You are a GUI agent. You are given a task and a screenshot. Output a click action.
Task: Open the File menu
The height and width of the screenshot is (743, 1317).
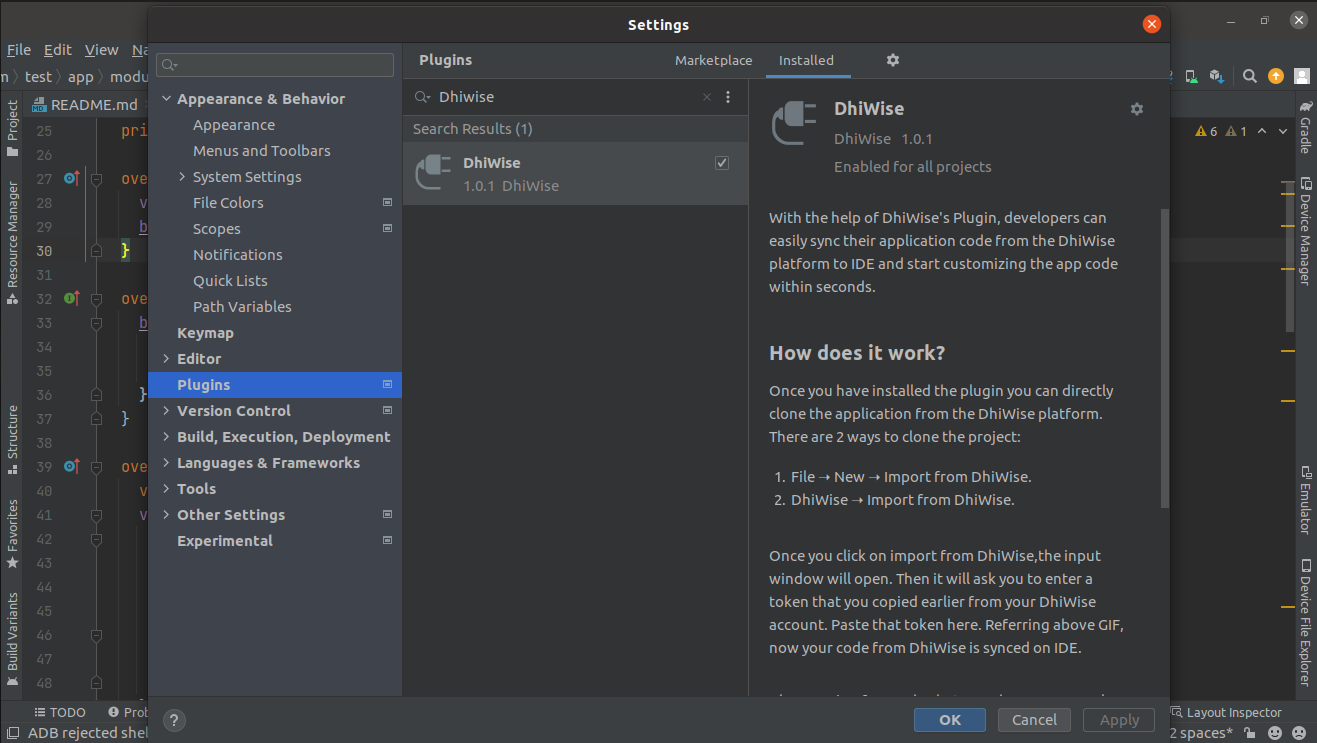coord(19,50)
